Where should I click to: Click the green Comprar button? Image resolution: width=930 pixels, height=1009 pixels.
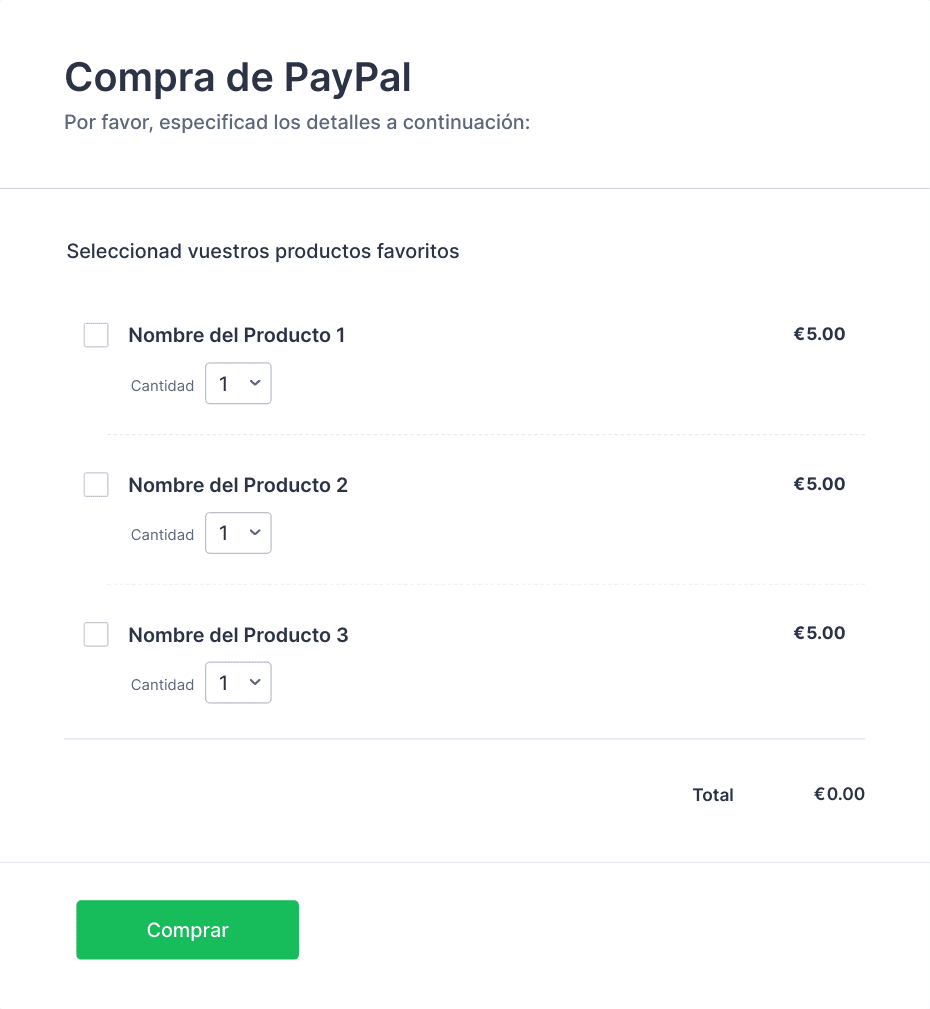(x=187, y=930)
